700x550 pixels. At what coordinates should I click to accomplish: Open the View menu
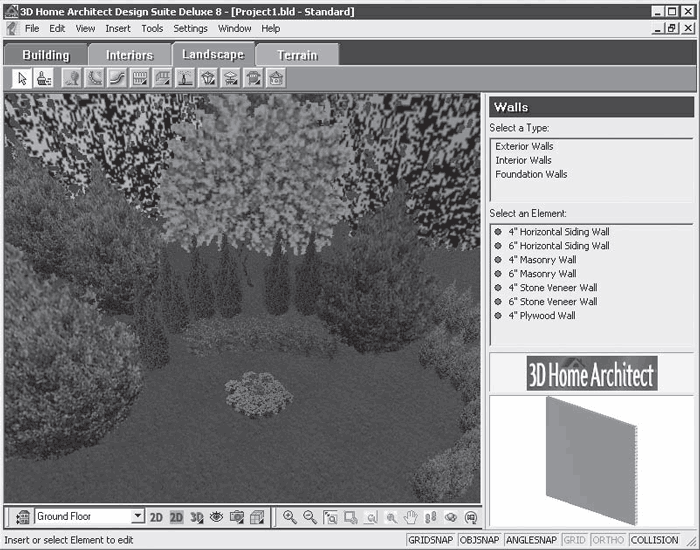click(85, 29)
